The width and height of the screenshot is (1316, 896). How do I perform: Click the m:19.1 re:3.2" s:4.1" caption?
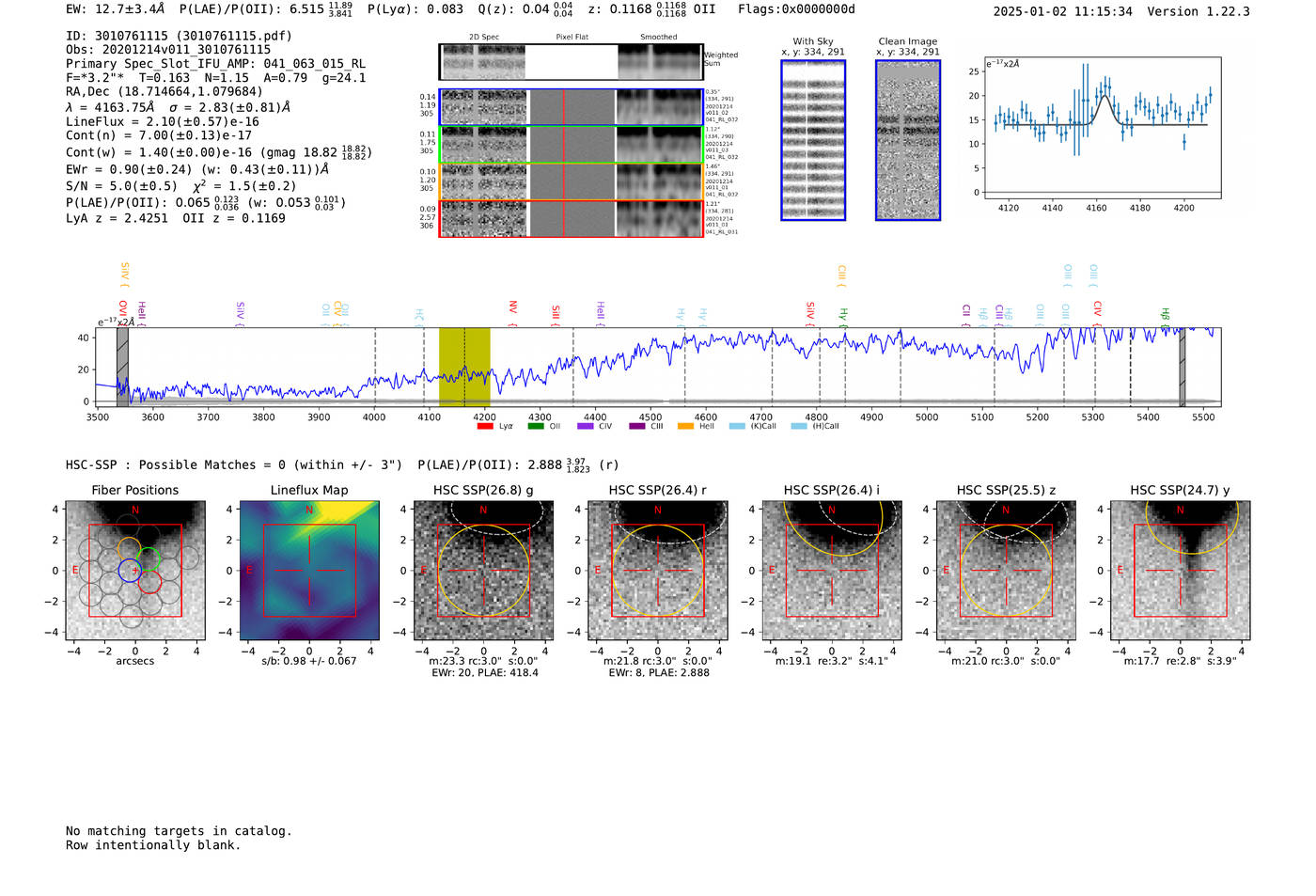(x=832, y=661)
